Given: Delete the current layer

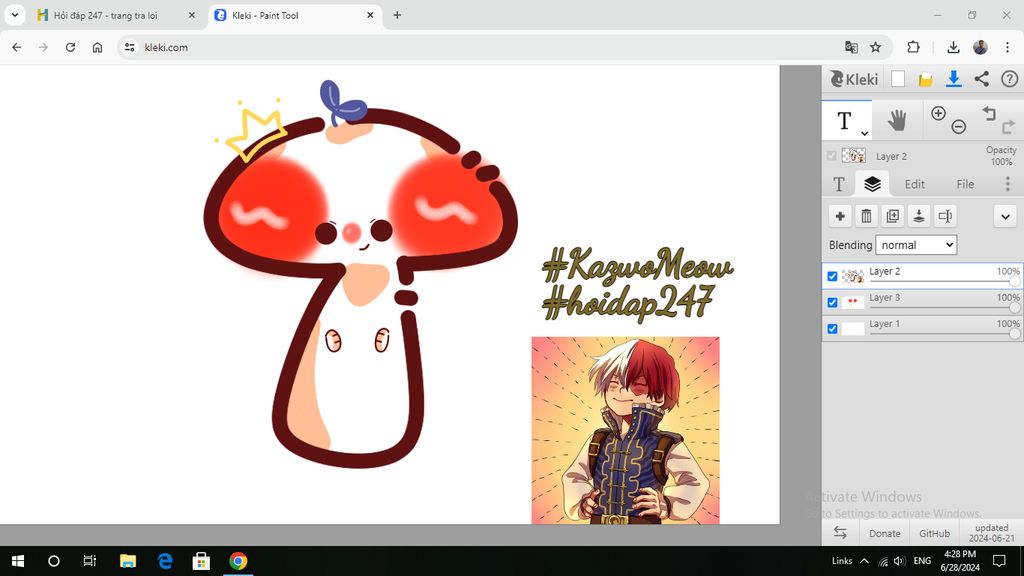Looking at the screenshot, I should [866, 216].
